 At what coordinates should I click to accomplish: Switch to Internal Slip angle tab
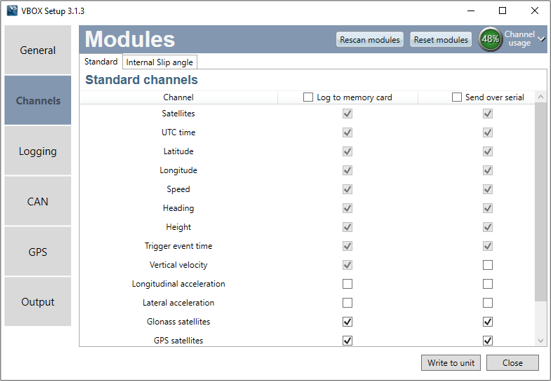point(160,62)
